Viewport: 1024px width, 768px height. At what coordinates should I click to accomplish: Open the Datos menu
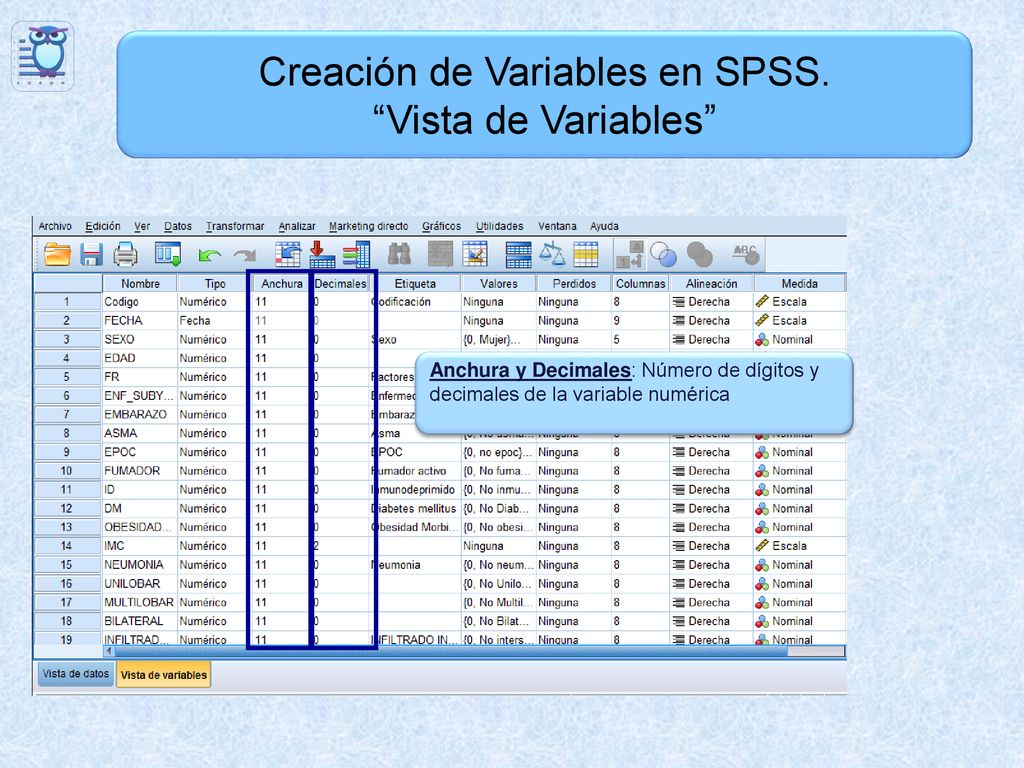178,226
